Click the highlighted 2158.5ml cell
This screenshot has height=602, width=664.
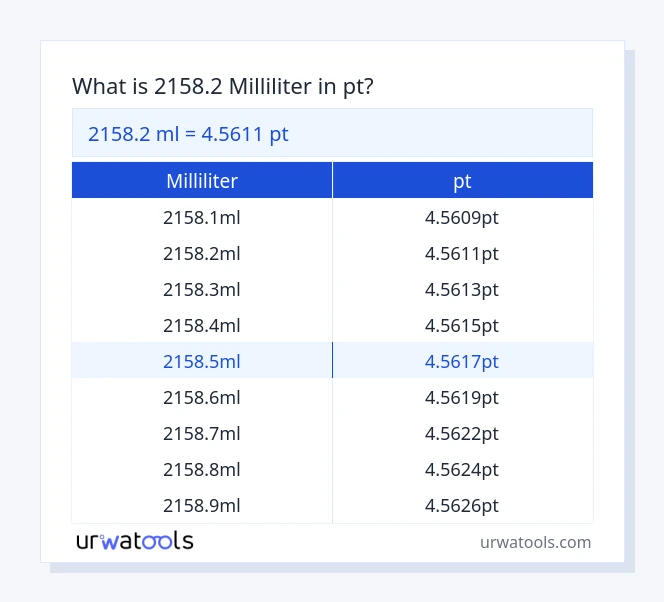202,361
